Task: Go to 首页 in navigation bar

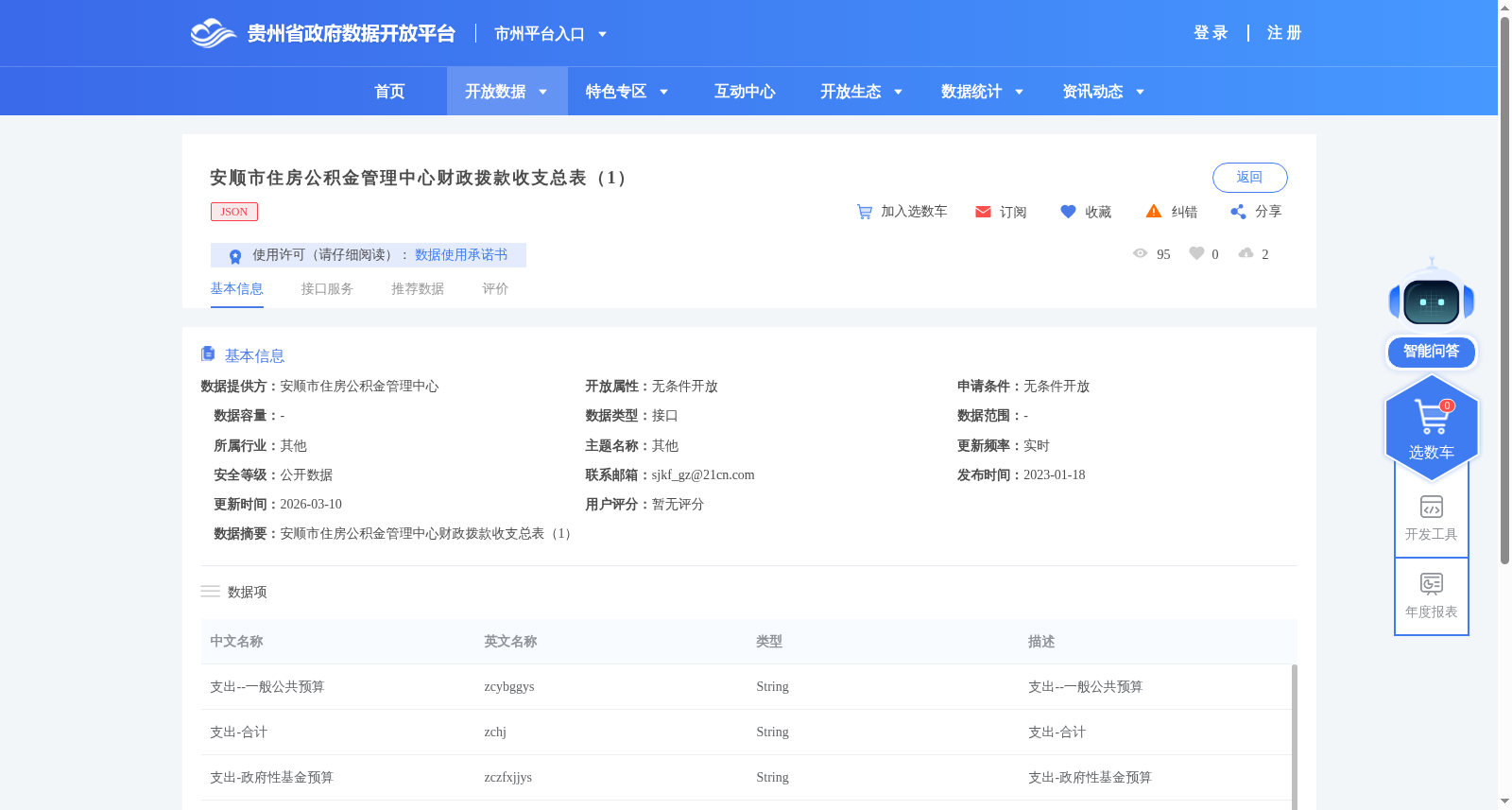Action: [x=389, y=92]
